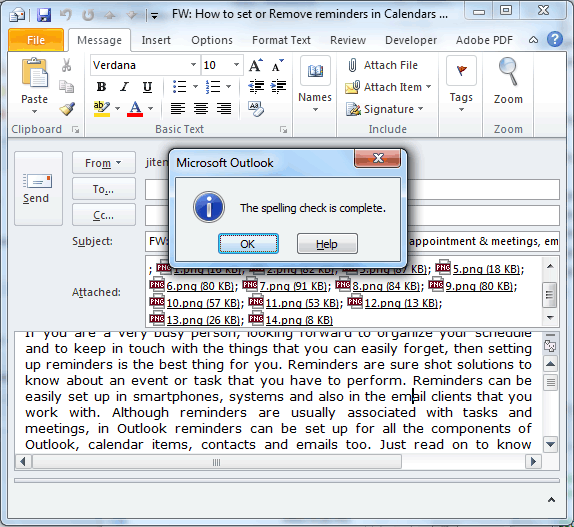Image resolution: width=574 pixels, height=527 pixels.
Task: Click the Save icon in quick access toolbar
Action: [44, 15]
